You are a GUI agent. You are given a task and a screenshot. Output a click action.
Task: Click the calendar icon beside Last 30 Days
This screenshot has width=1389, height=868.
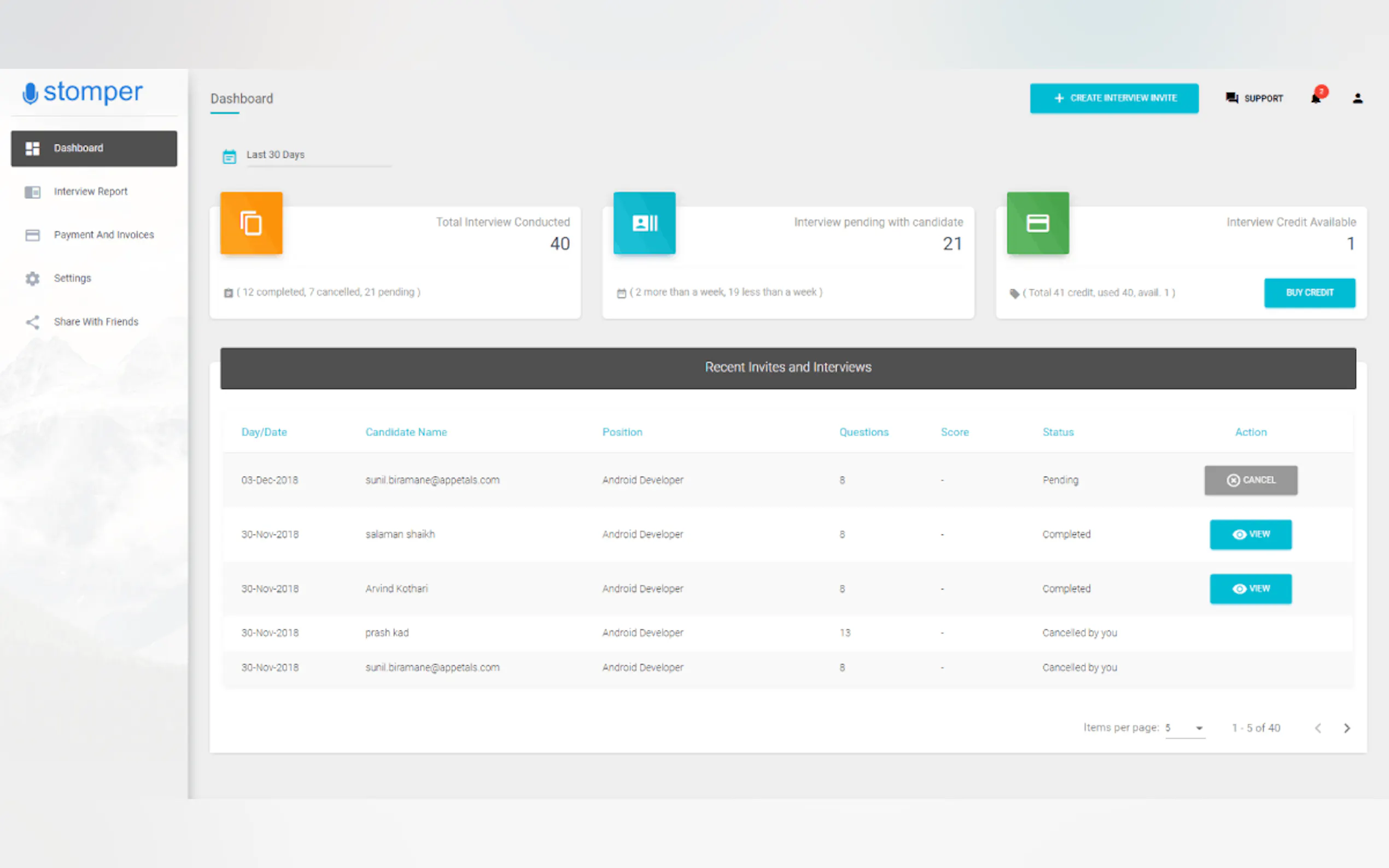[x=229, y=156]
